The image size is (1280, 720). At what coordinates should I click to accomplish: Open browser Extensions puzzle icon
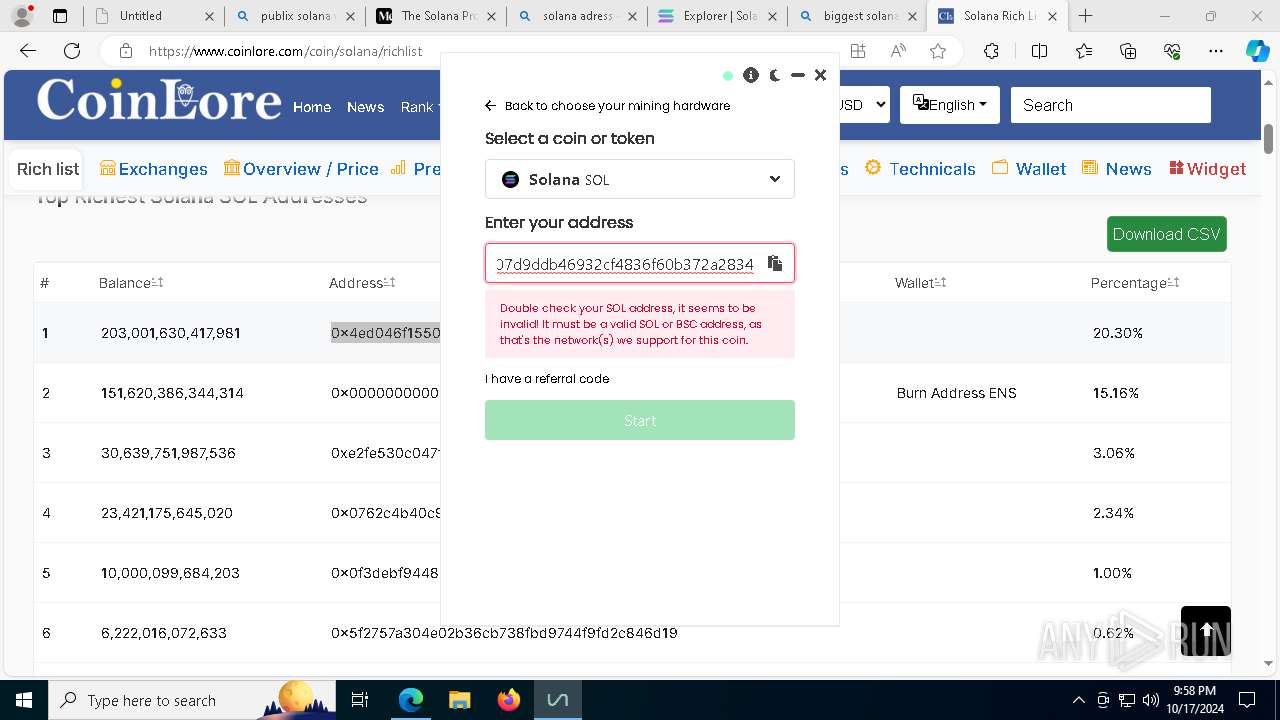[991, 51]
